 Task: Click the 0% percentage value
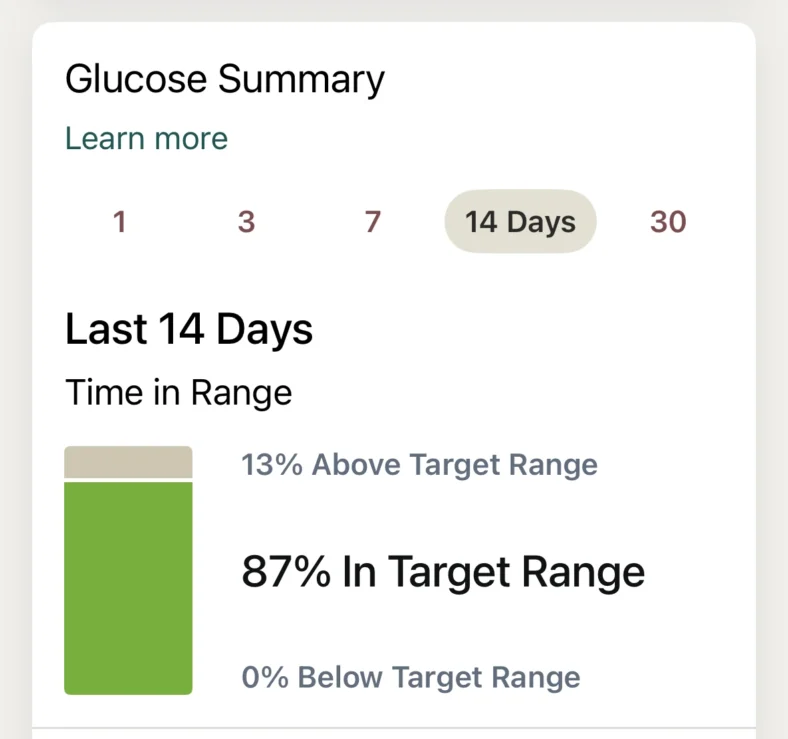point(265,677)
